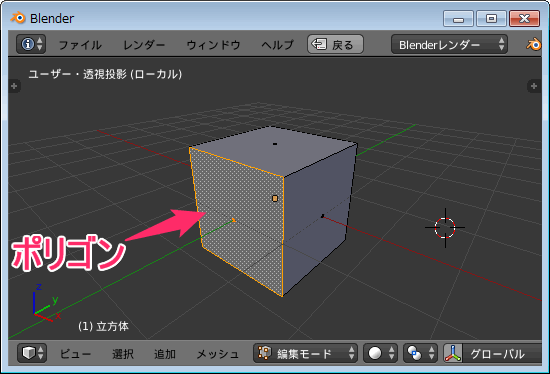Close the Blender window
This screenshot has height=374, width=550.
tap(524, 19)
